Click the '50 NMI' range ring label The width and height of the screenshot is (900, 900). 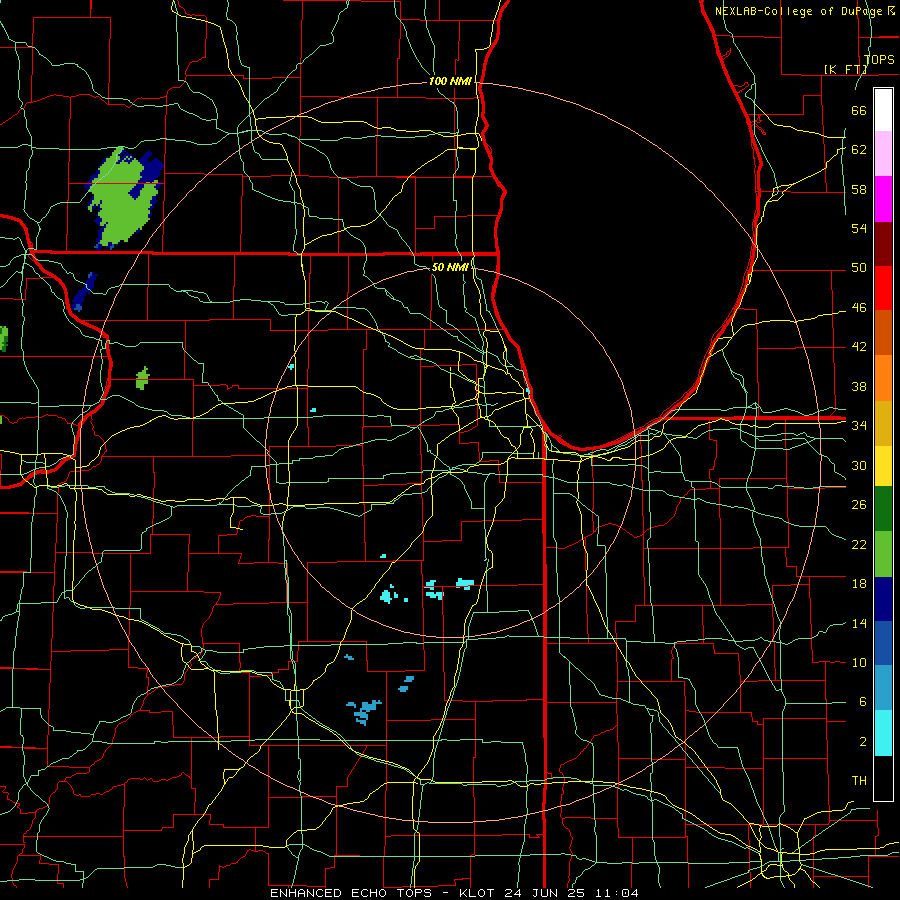pos(450,267)
